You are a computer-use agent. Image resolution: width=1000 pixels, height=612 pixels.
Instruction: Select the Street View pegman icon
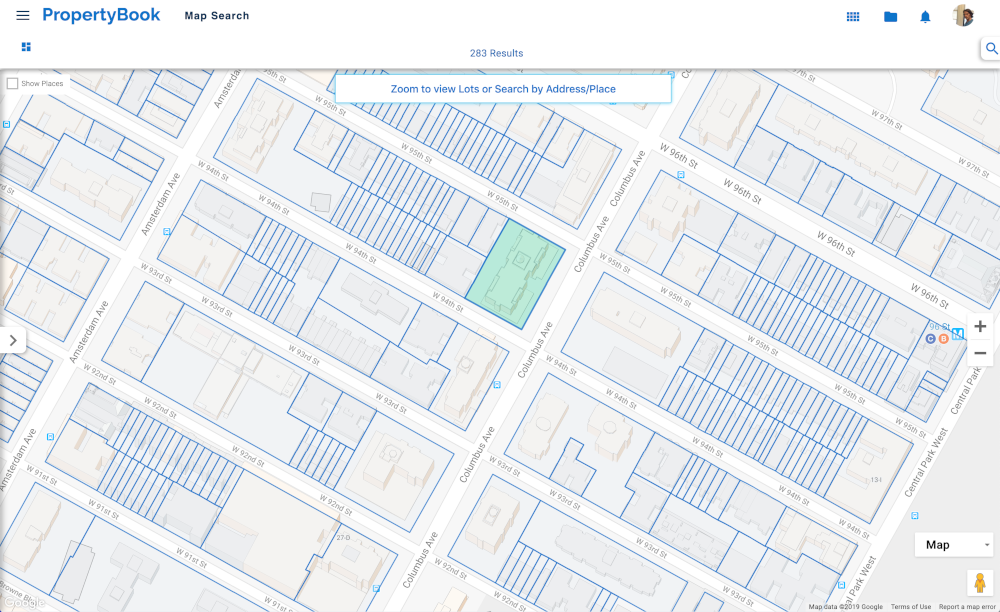(x=980, y=582)
